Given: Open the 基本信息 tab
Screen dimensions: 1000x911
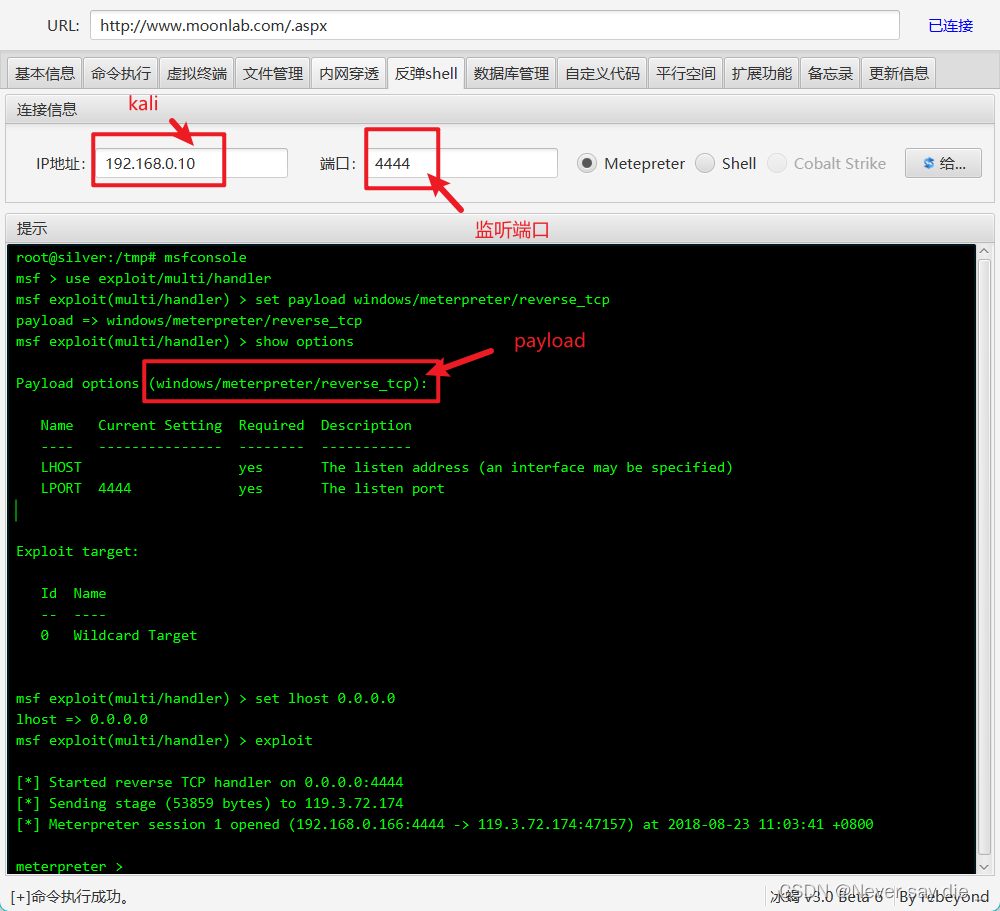Looking at the screenshot, I should point(45,73).
